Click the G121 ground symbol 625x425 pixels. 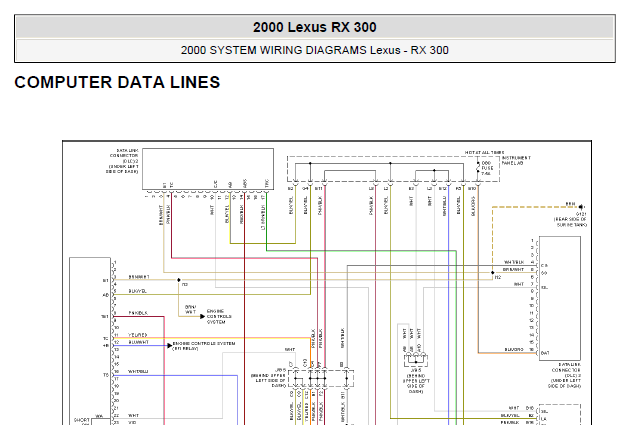coord(581,207)
